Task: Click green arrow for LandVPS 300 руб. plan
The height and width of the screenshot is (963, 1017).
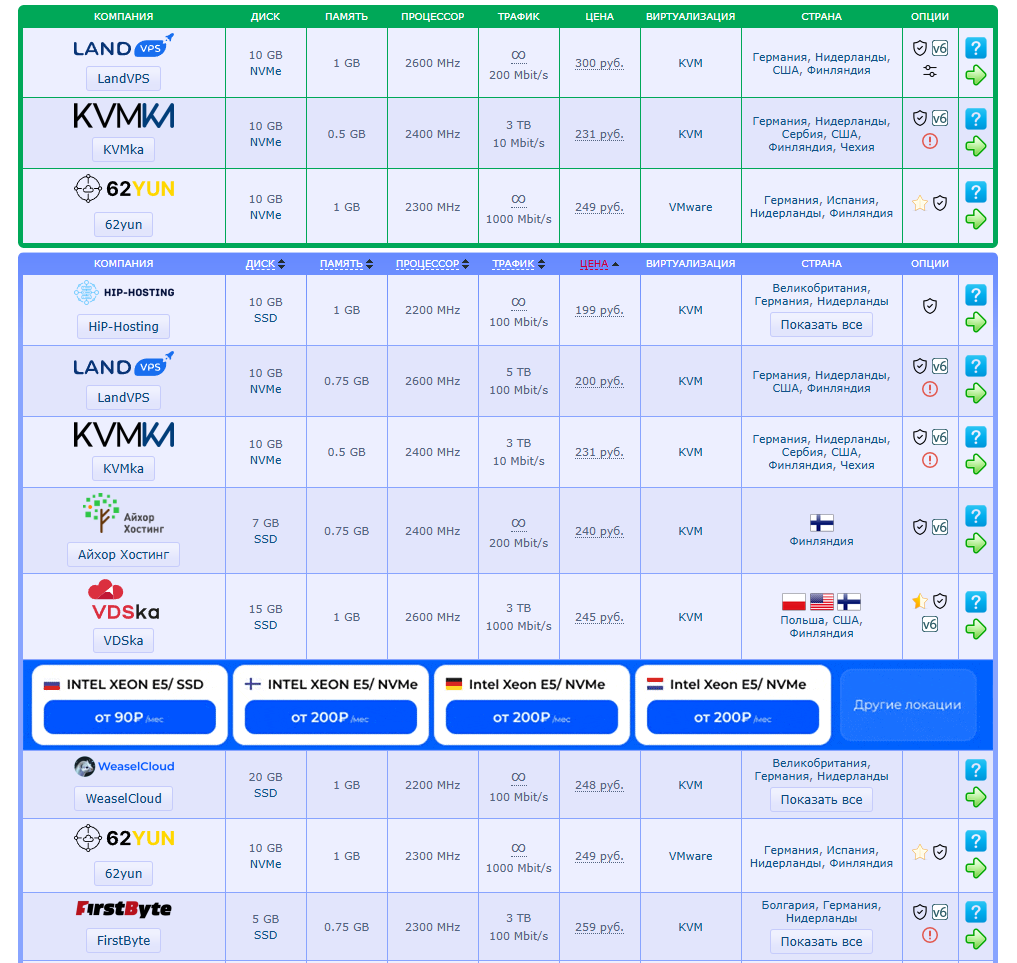Action: (x=975, y=75)
